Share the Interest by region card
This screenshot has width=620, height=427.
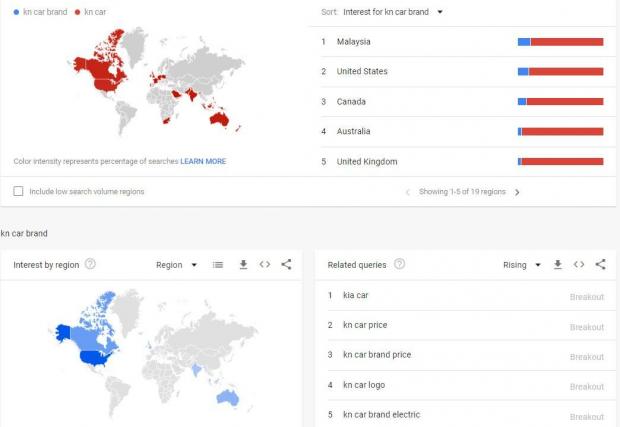[286, 265]
